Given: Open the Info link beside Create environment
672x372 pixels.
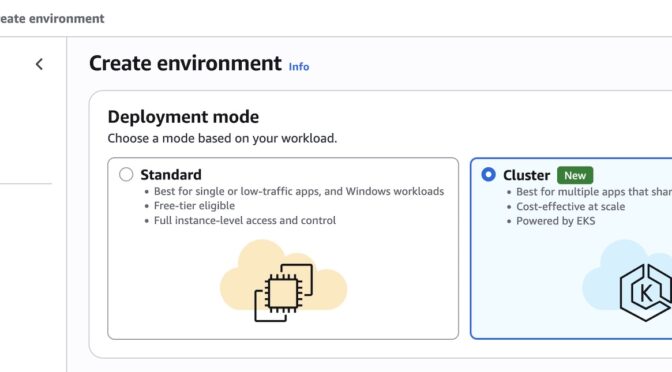Looking at the screenshot, I should pyautogui.click(x=299, y=67).
